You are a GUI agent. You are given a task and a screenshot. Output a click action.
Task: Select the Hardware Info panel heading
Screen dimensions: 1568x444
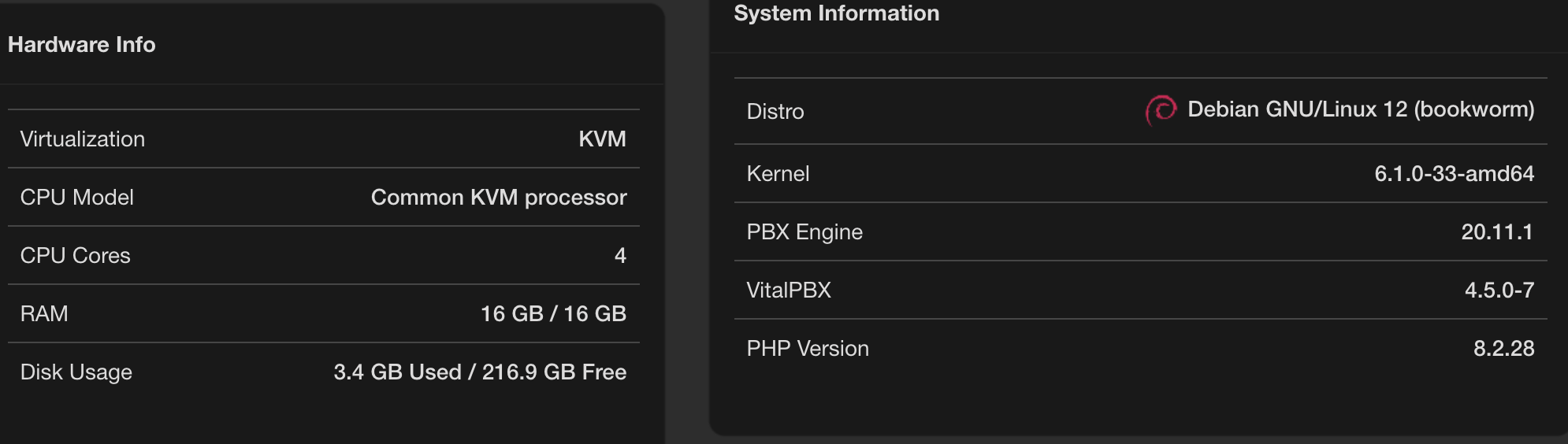click(x=82, y=45)
